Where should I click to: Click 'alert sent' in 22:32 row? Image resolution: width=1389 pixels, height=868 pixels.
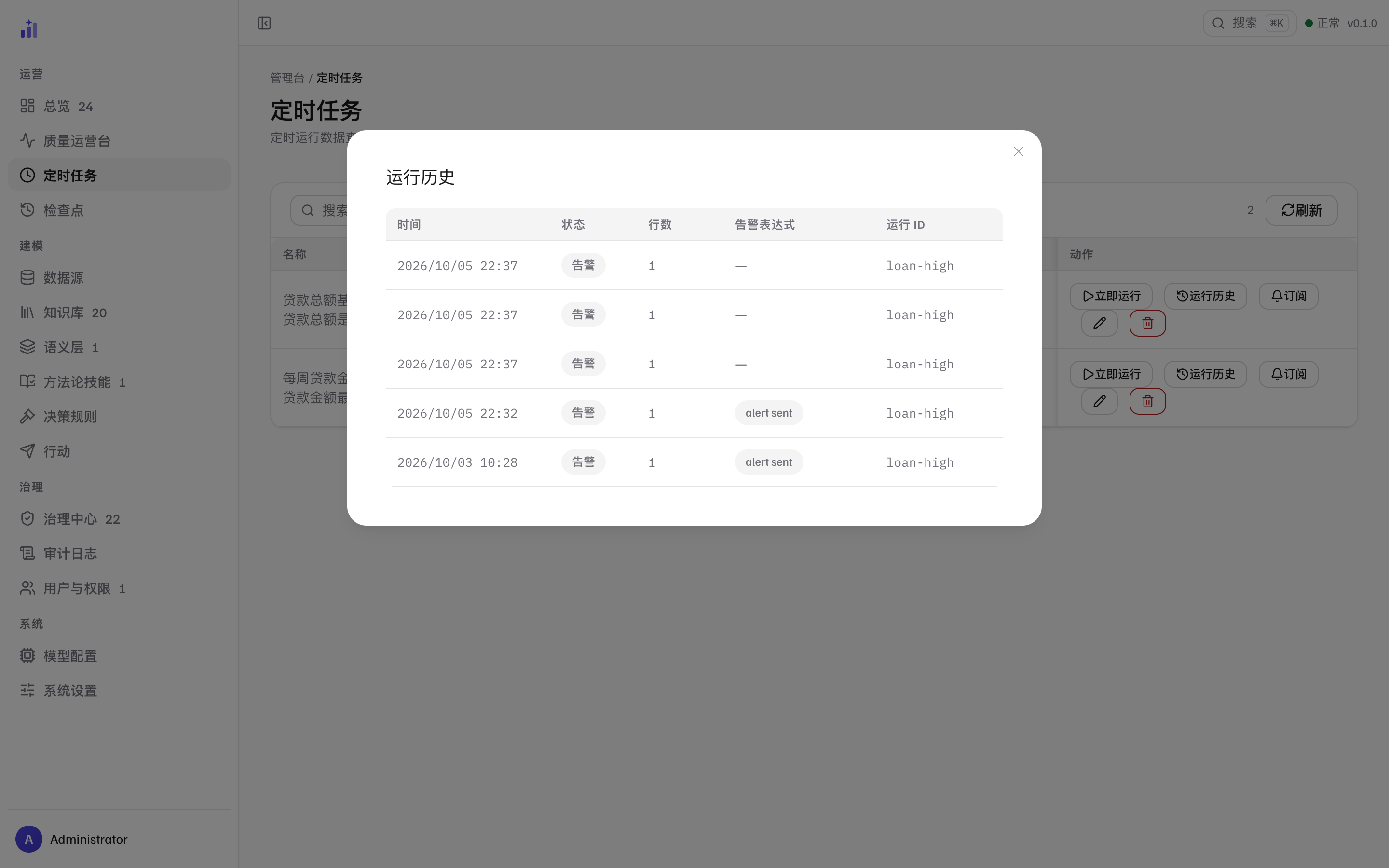[769, 413]
